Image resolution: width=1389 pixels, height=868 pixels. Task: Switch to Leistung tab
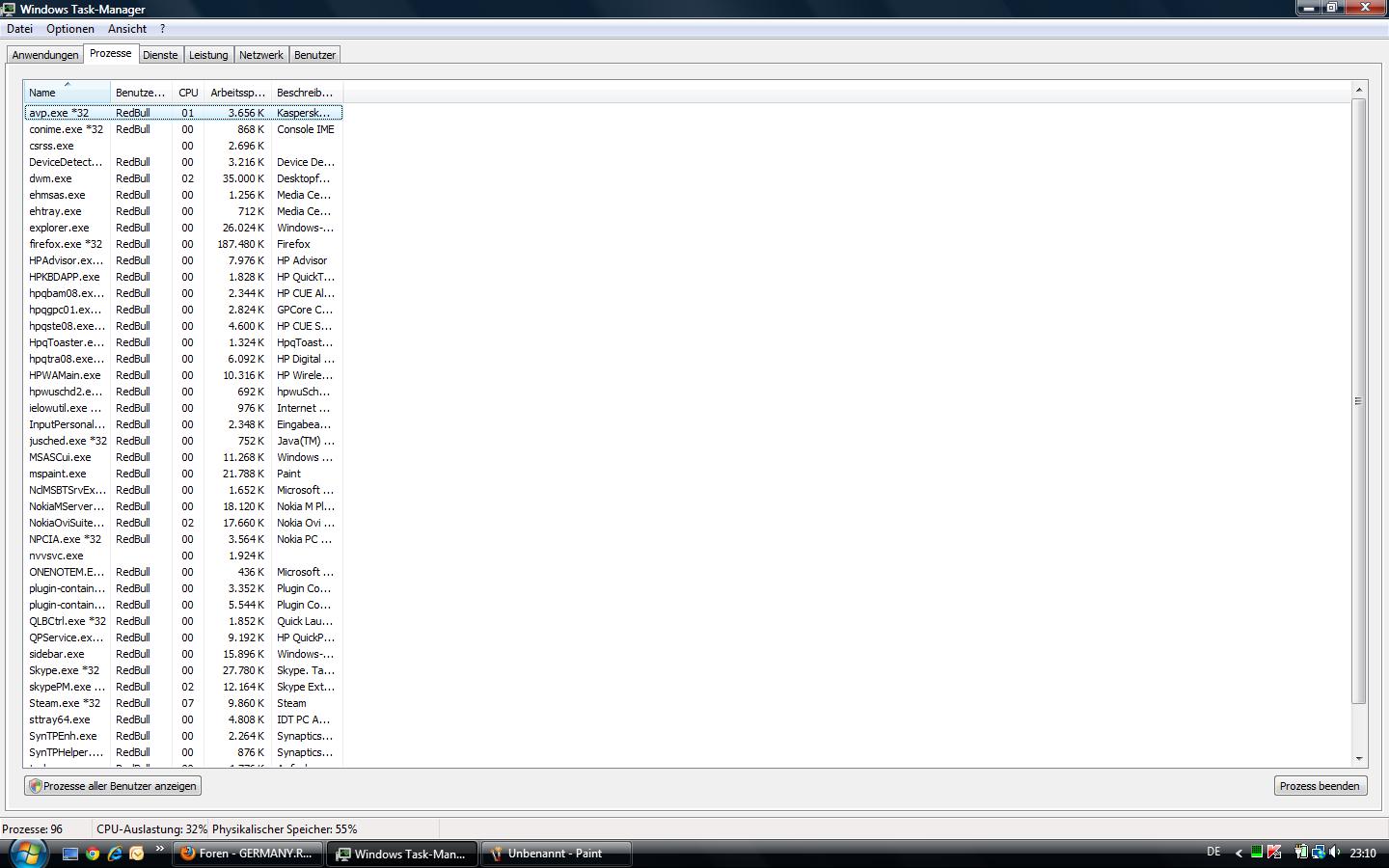tap(208, 55)
